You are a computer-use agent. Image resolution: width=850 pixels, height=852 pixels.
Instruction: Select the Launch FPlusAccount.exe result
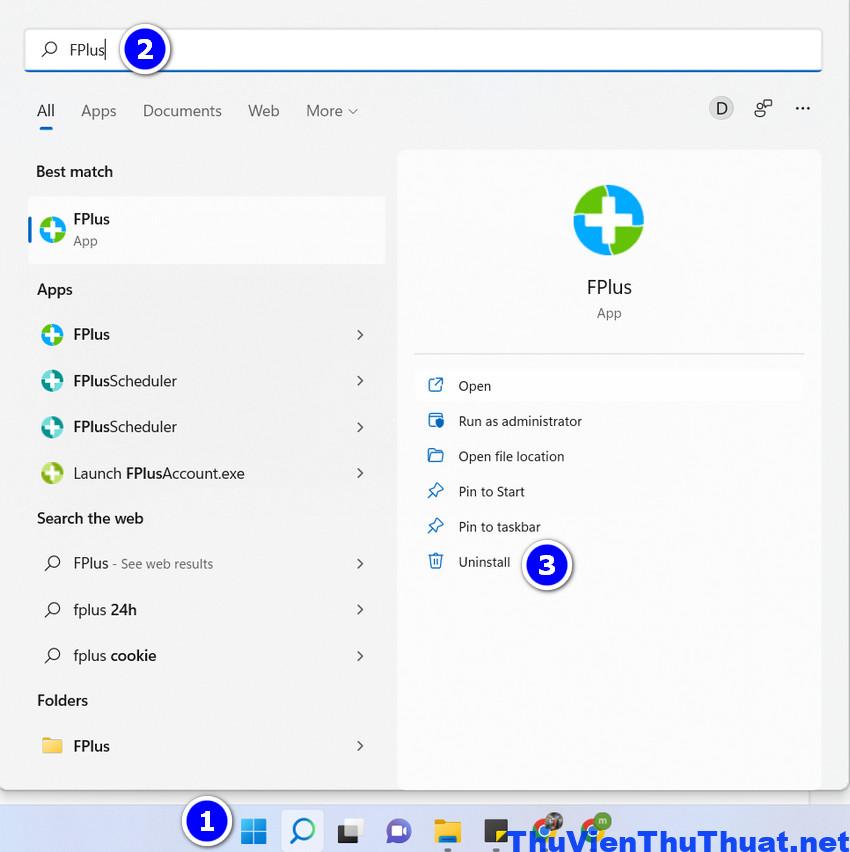pos(203,473)
